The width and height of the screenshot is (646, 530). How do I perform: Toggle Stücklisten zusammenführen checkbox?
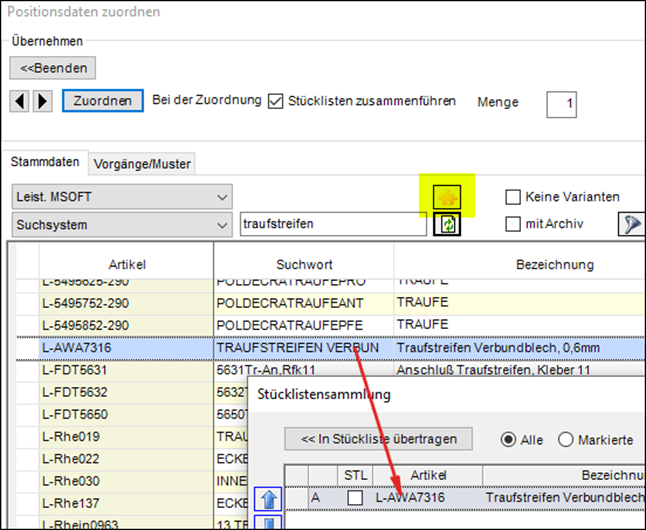[277, 101]
